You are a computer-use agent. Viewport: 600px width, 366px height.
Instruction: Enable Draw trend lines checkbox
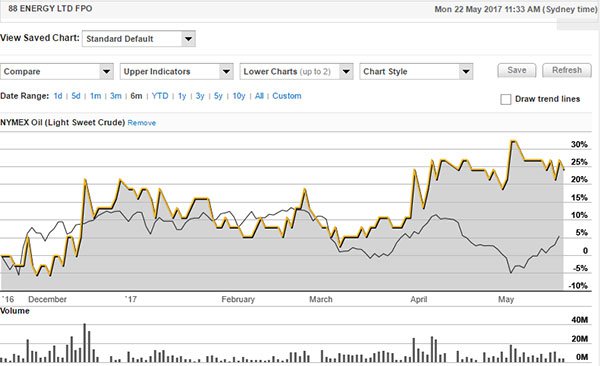tap(505, 100)
